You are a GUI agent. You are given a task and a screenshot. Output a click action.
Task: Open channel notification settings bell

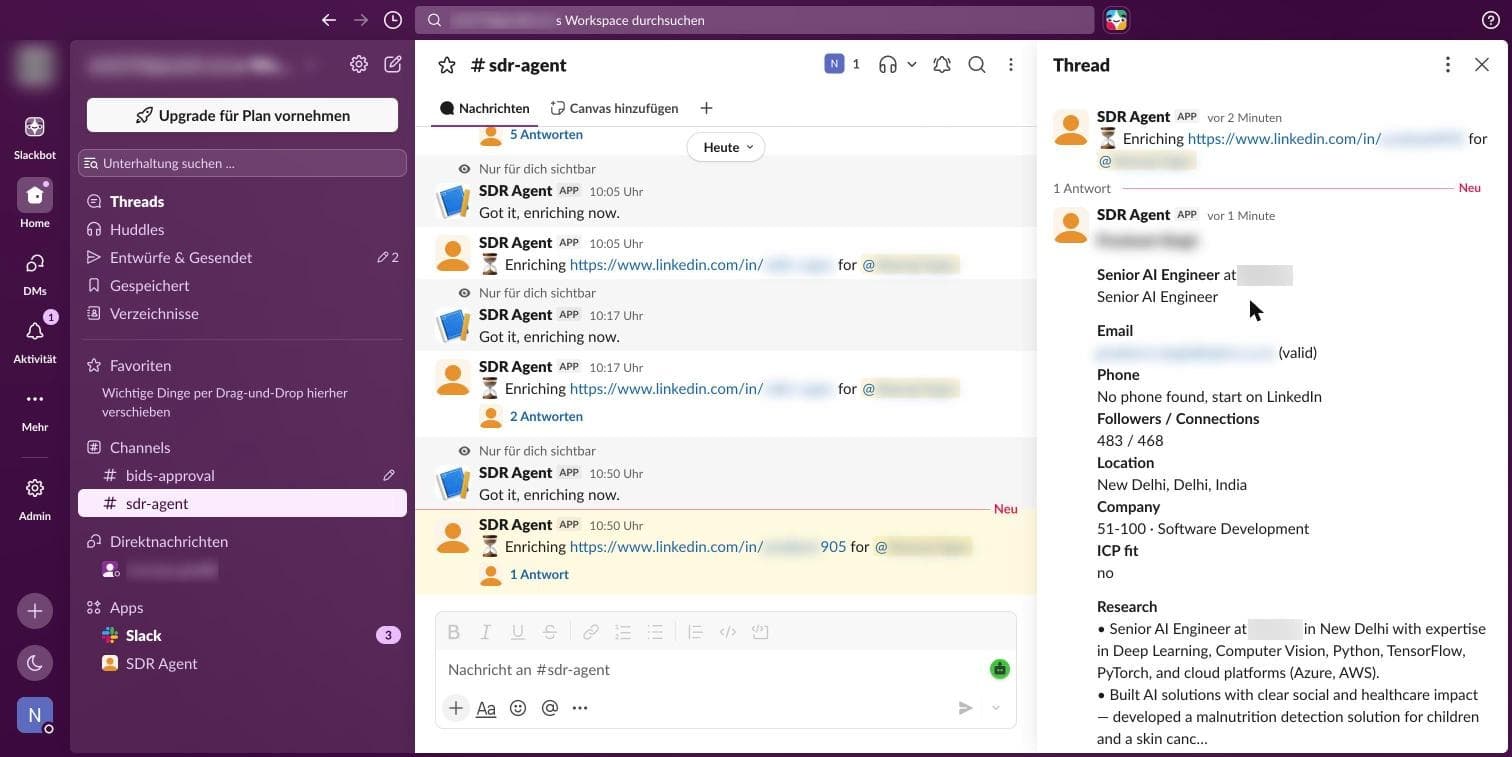click(942, 65)
